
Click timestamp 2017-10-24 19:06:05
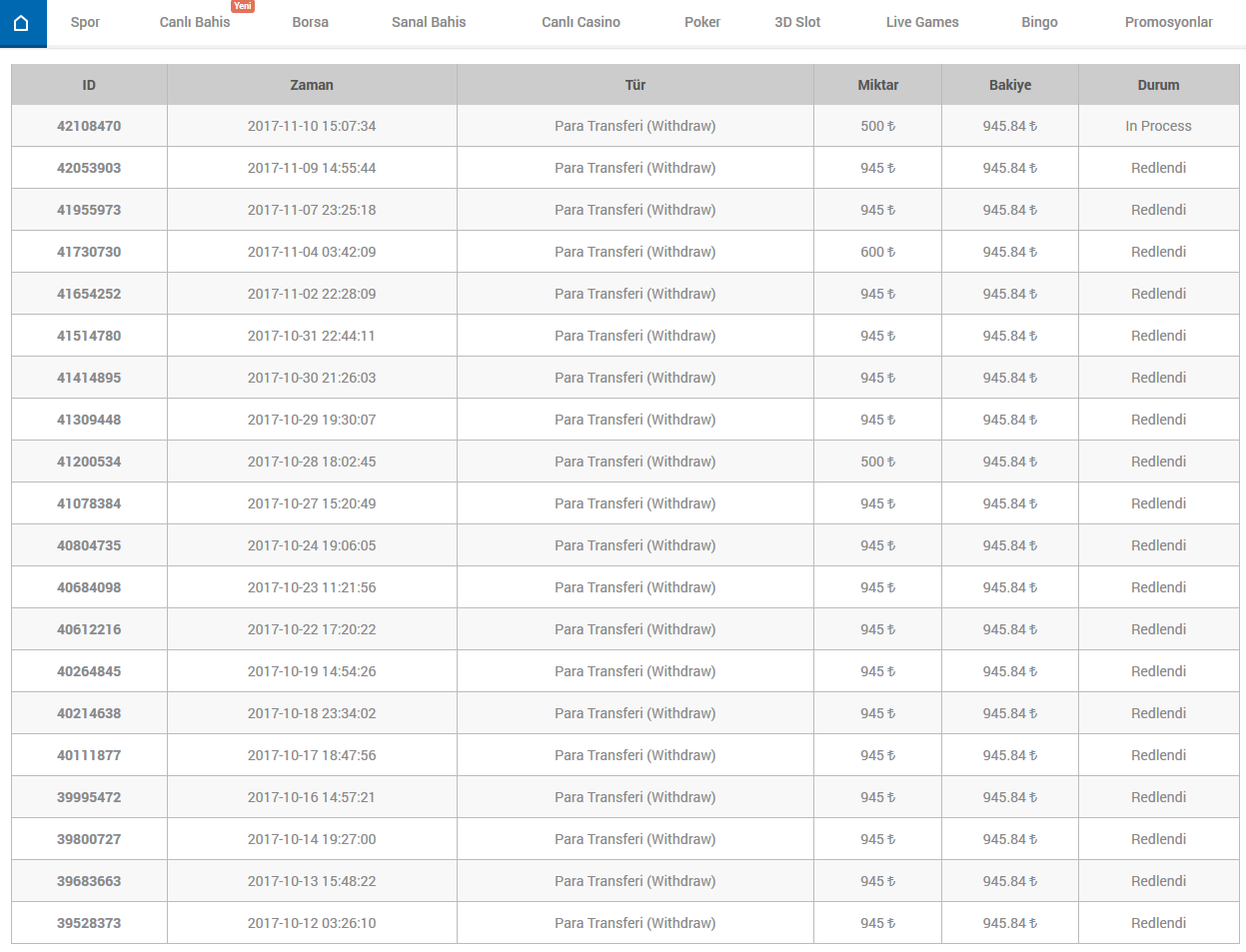coord(312,545)
